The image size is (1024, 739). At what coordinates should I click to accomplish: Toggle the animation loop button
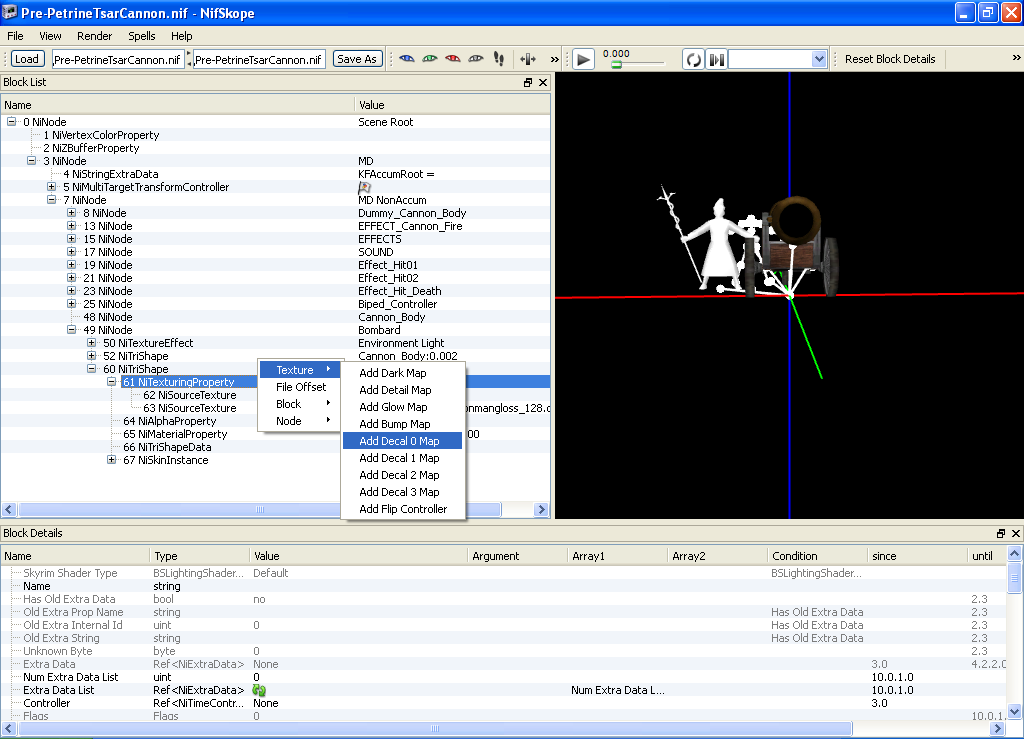click(693, 59)
